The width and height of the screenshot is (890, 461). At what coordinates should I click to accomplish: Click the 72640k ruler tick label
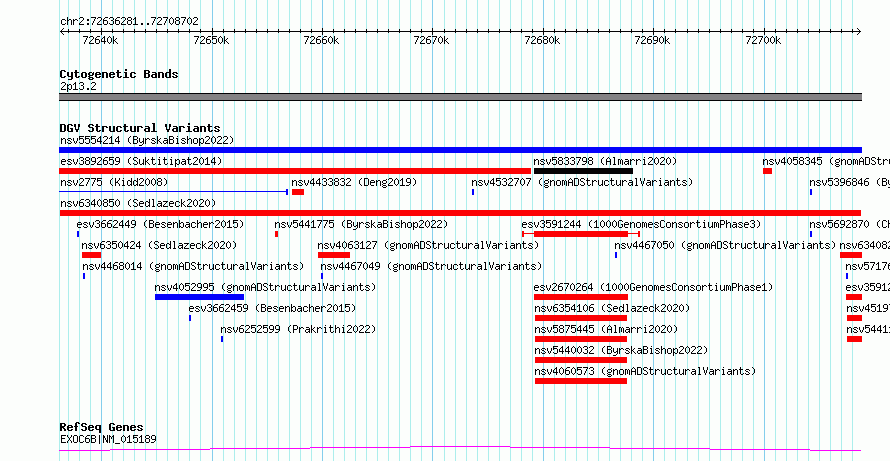100,40
